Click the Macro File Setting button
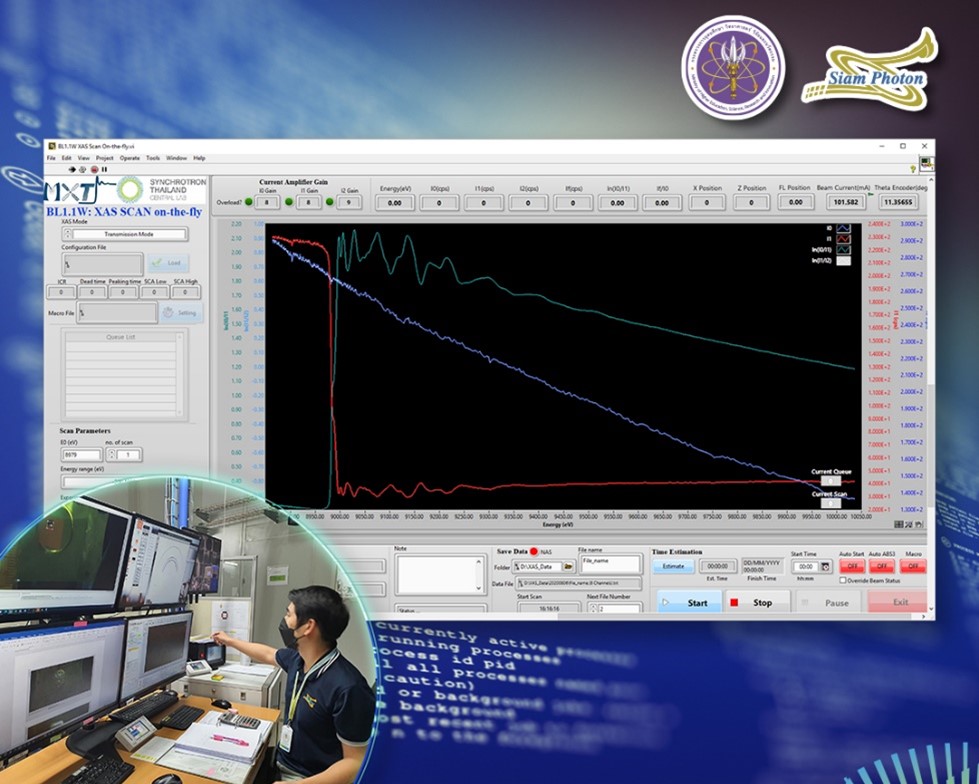 (x=181, y=313)
